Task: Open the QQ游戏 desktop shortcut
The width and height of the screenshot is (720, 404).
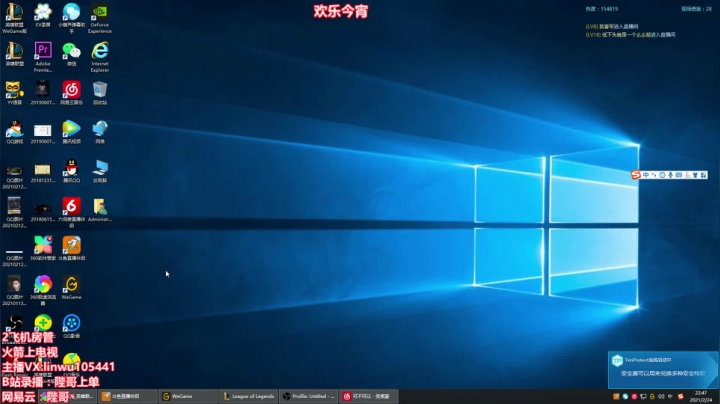Action: [14, 132]
